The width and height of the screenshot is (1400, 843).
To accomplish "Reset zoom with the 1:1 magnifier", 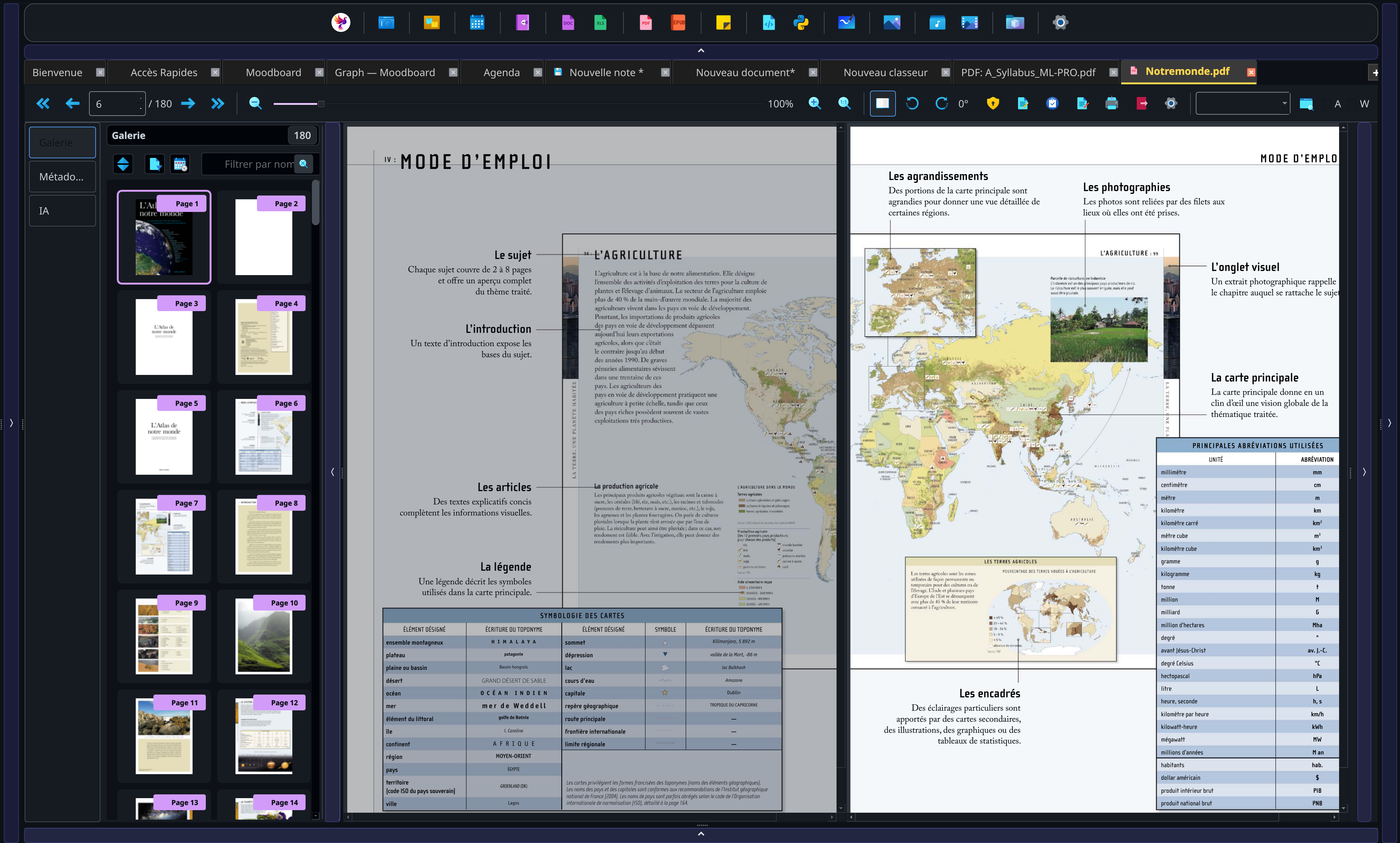I will 844,103.
